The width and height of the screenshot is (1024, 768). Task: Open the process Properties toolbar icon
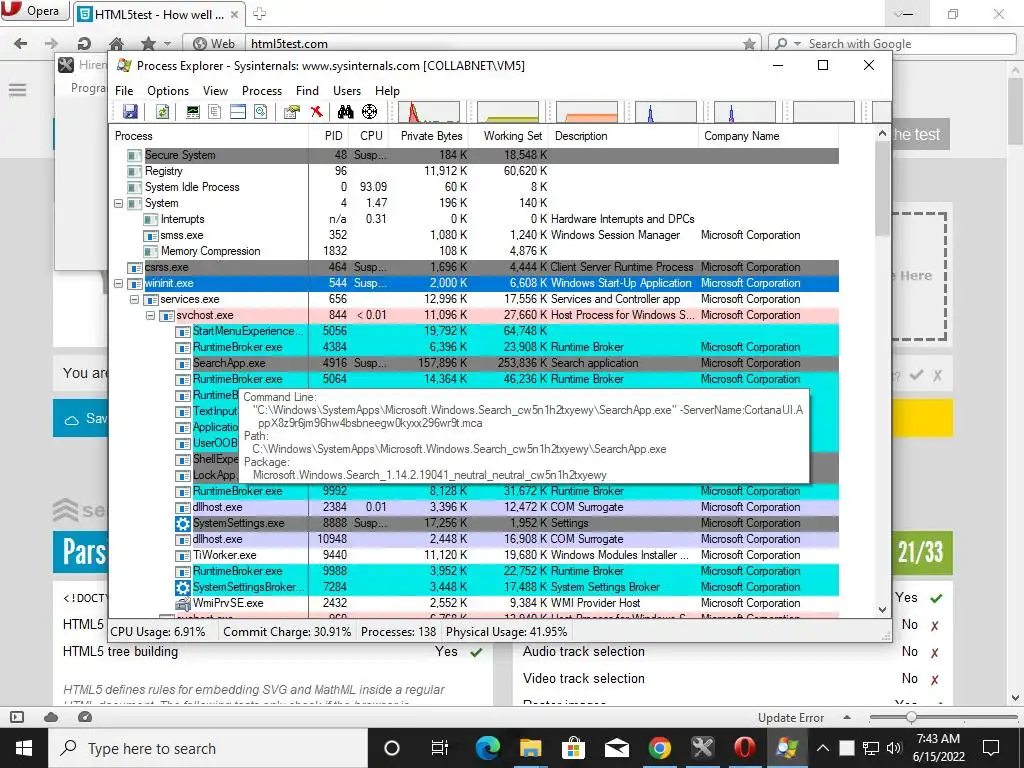pos(292,112)
